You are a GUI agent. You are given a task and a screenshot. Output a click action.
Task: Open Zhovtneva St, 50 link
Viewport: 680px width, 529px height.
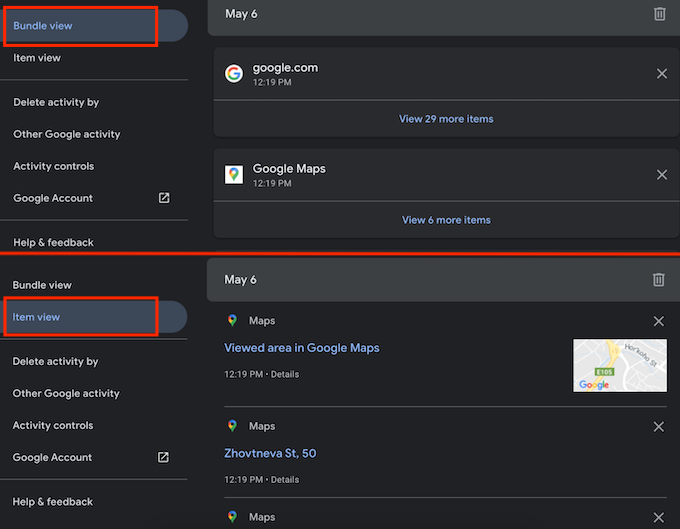270,454
